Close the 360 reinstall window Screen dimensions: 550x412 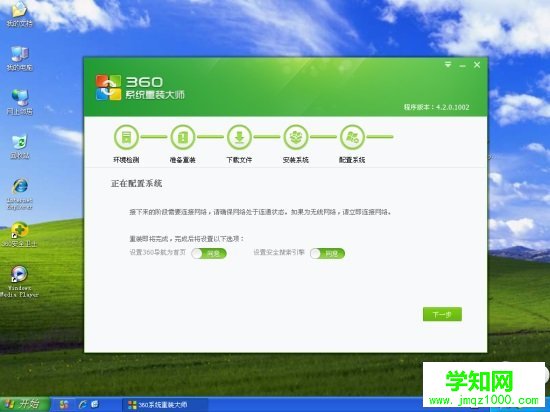point(477,65)
